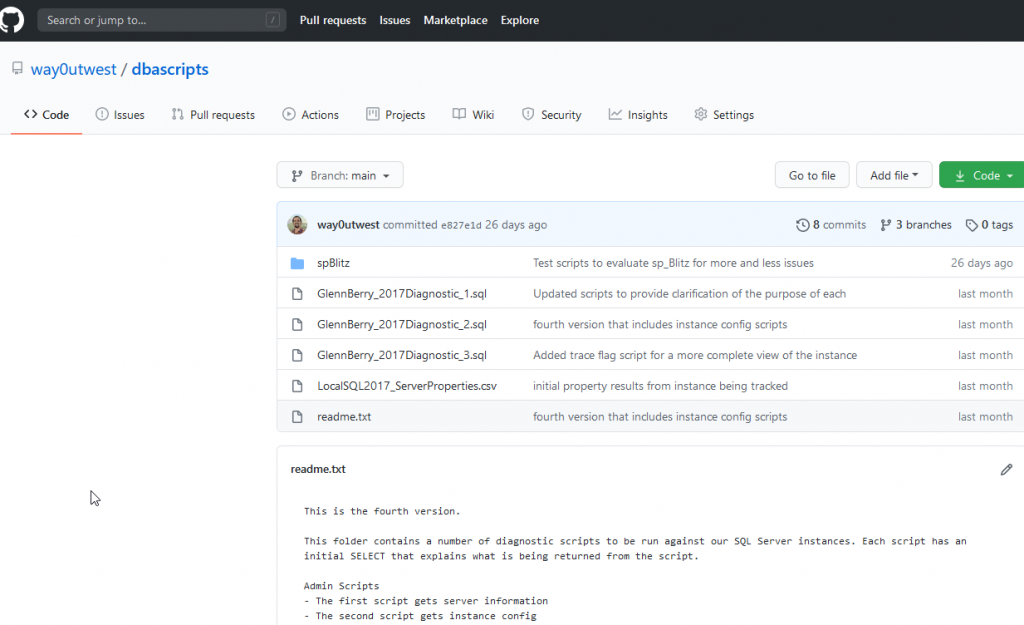
Task: Select Marketplace in the top navigation
Action: [x=455, y=19]
